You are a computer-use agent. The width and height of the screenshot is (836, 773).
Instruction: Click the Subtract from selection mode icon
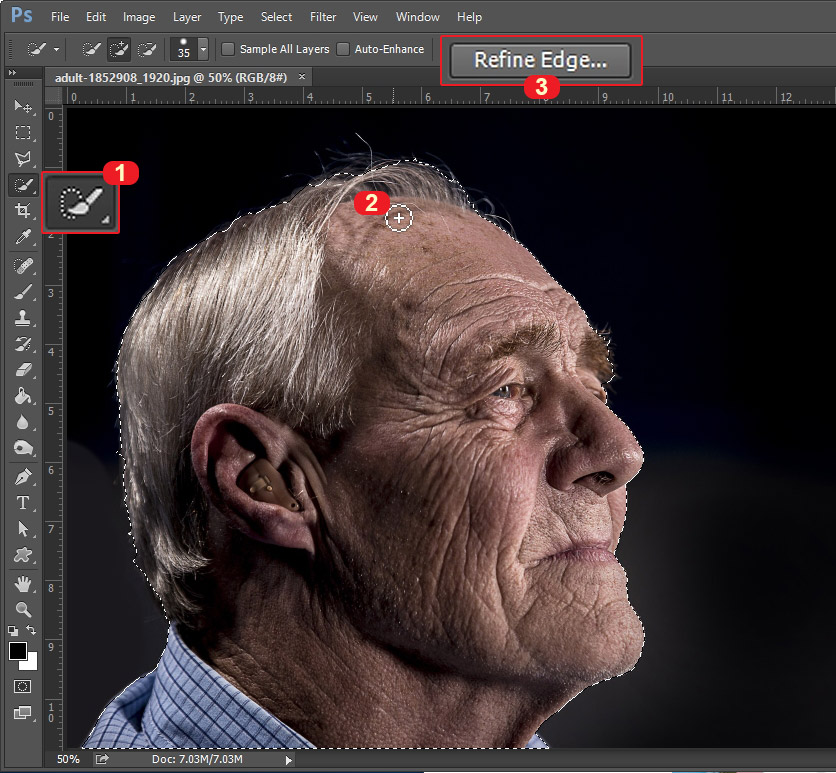pyautogui.click(x=147, y=50)
